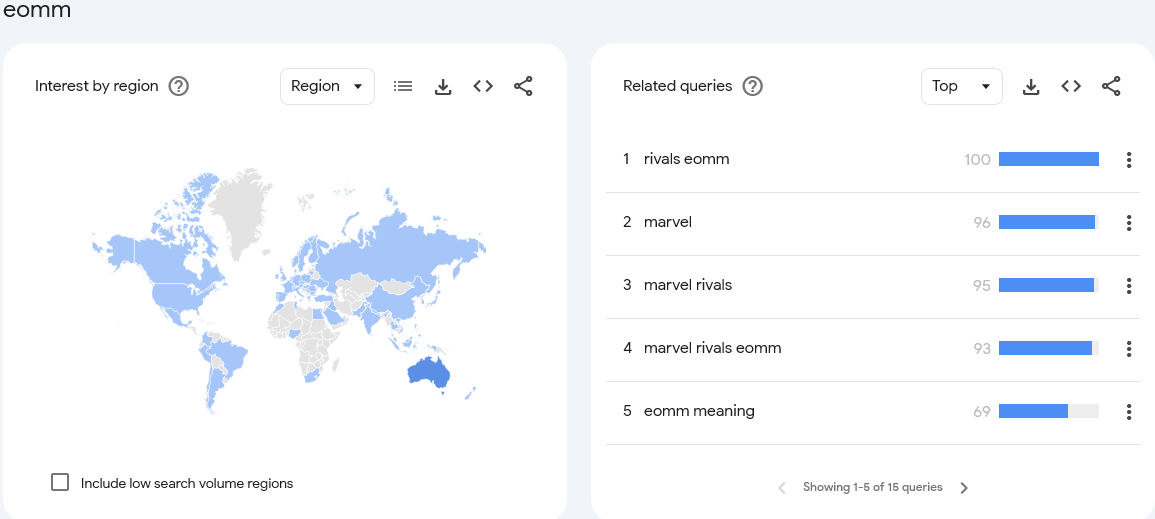
Task: Click the eomm meaning interest bar
Action: (x=1049, y=411)
